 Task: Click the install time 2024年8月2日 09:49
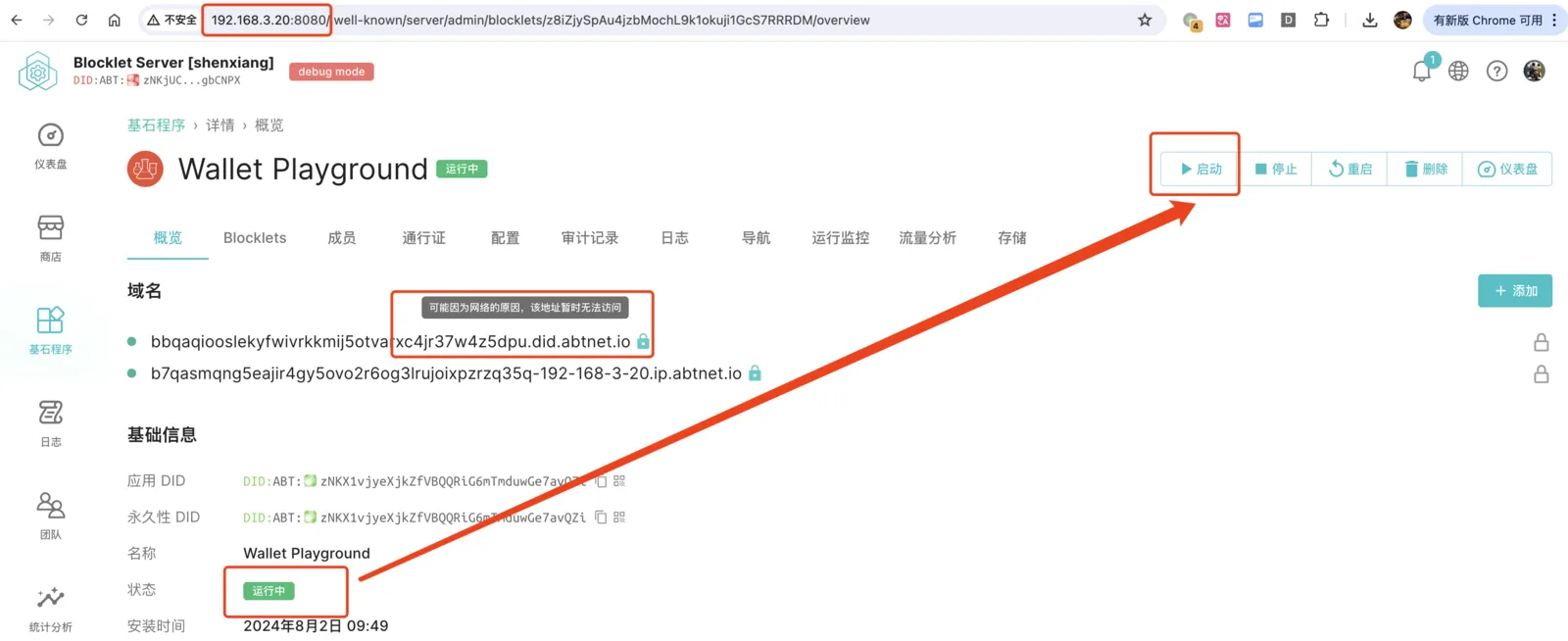coord(316,625)
